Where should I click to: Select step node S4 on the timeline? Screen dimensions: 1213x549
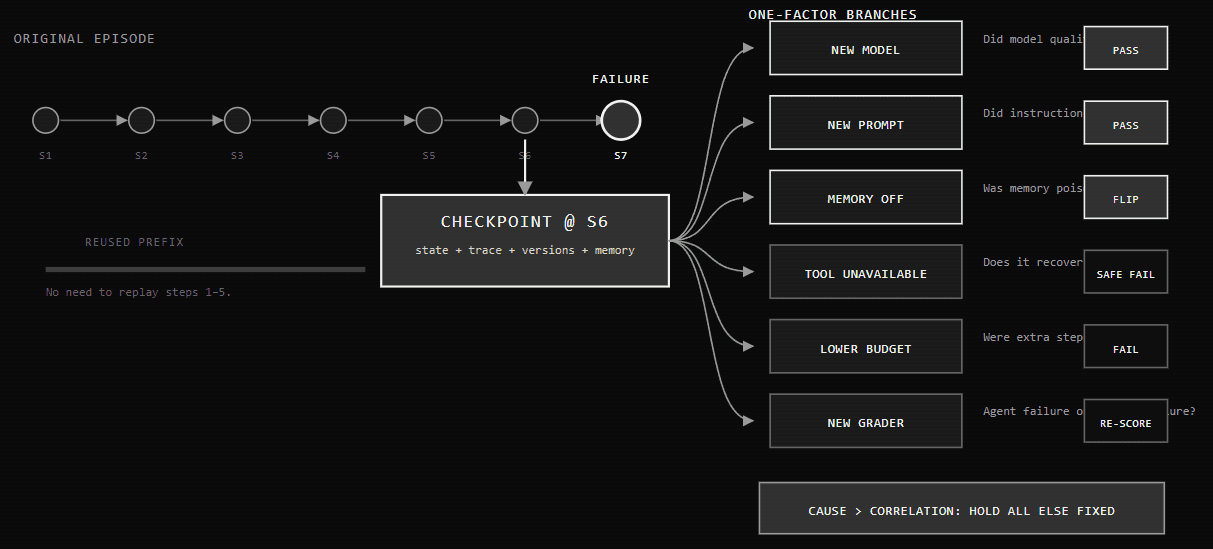pos(333,120)
